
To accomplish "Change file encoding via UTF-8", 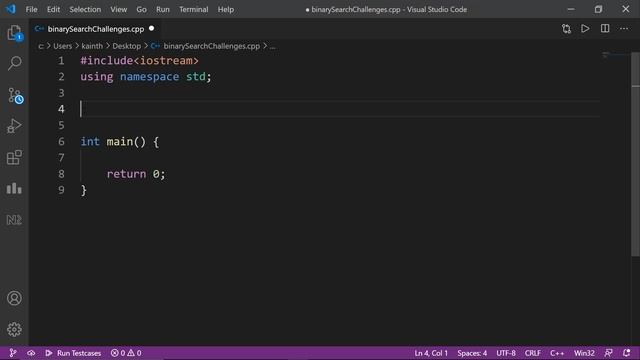I will 506,353.
